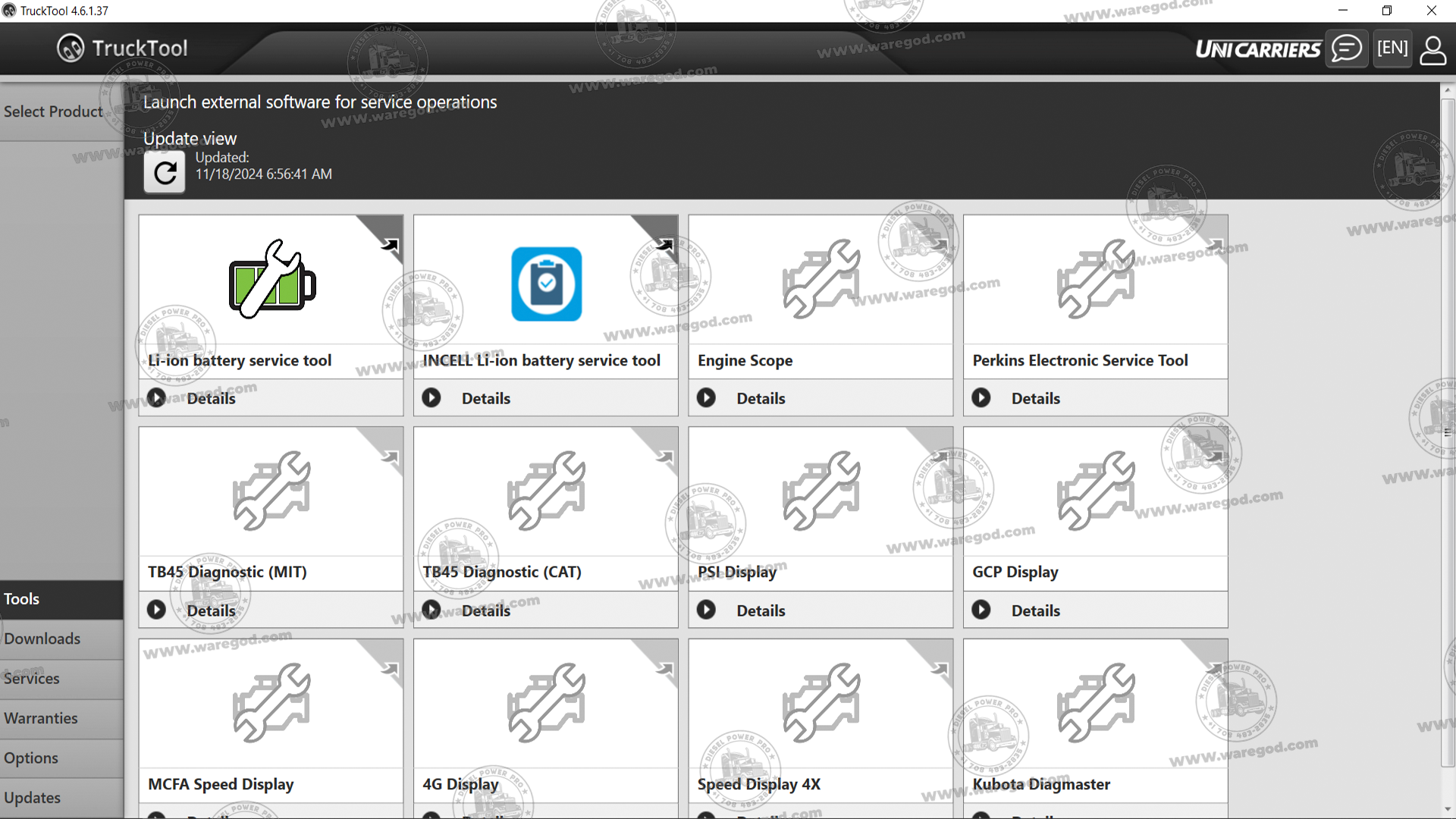Expand Details for TB45 Diagnostic (CAT)
Image resolution: width=1456 pixels, height=819 pixels.
(x=485, y=610)
